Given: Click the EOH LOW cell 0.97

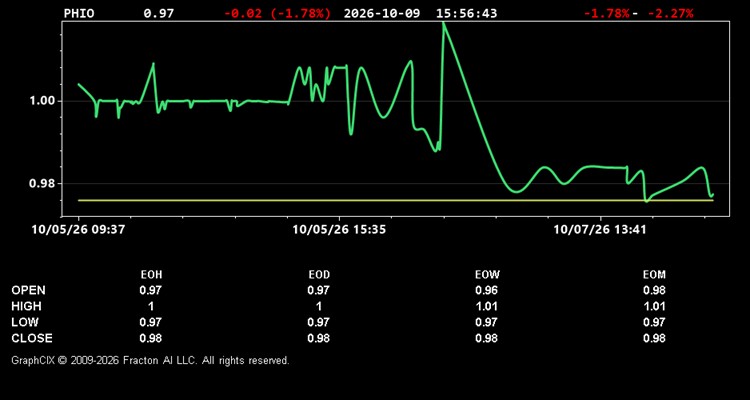Looking at the screenshot, I should point(151,322).
